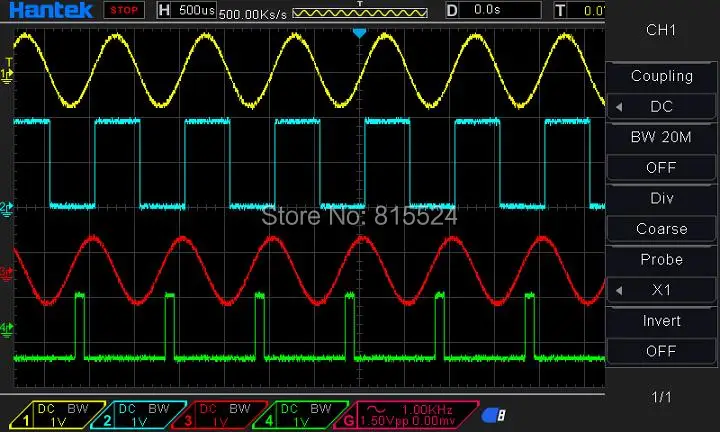The width and height of the screenshot is (720, 432).
Task: Select the D 0.0s delay field
Action: point(494,10)
